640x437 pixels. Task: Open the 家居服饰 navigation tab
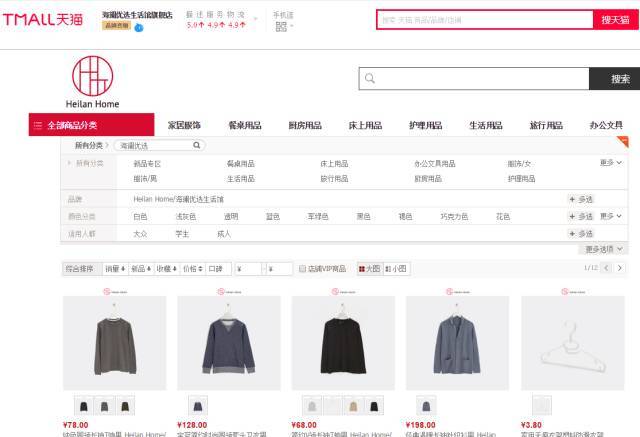pos(184,125)
